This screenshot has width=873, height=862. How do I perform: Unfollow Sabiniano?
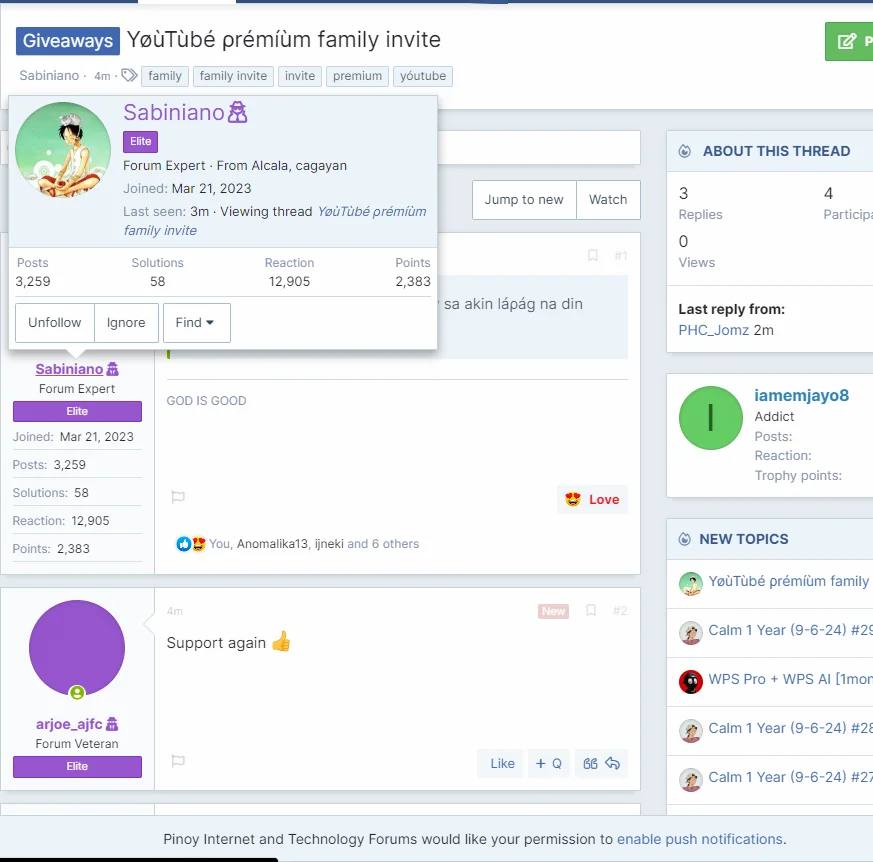coord(55,323)
